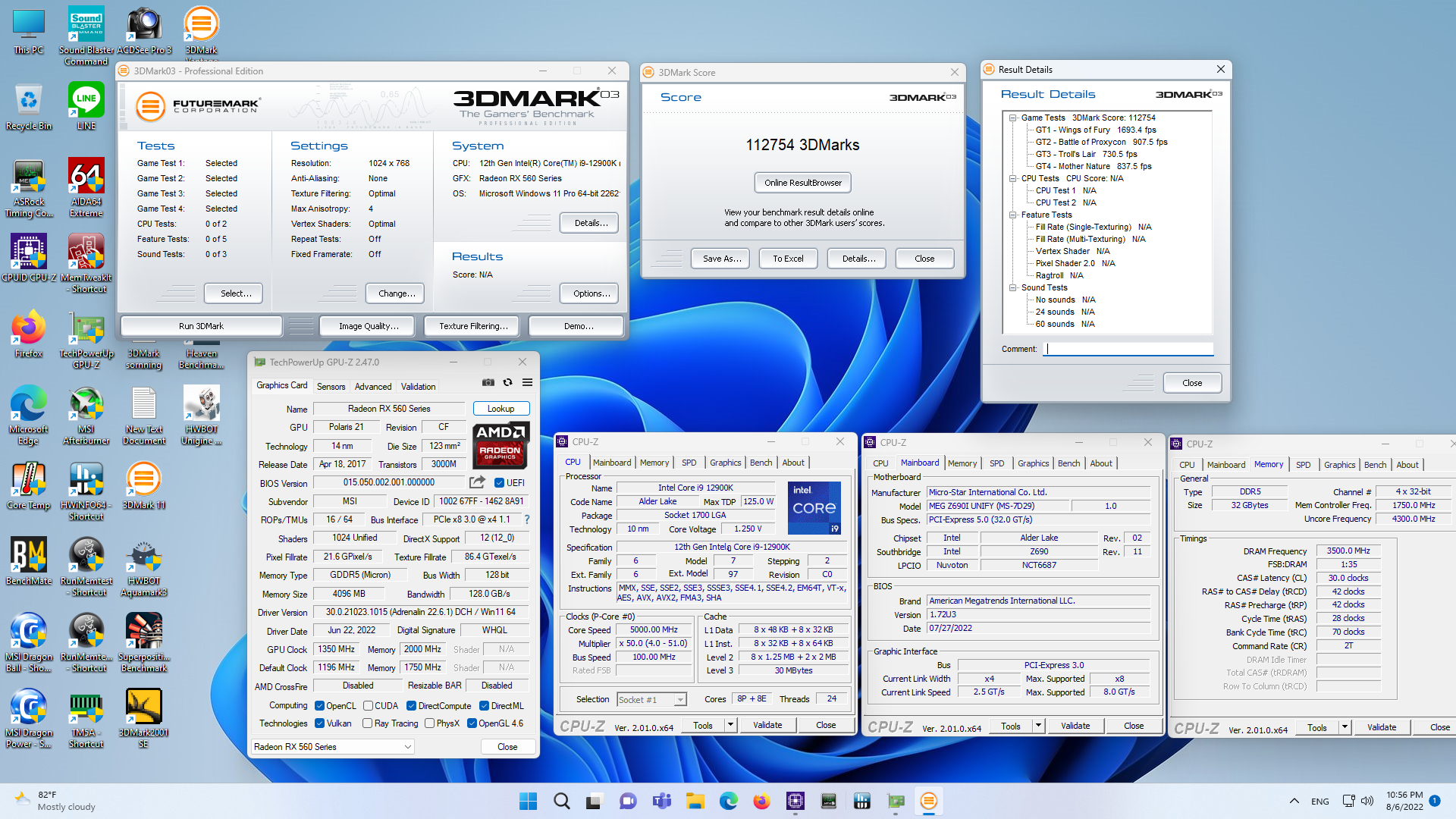The image size is (1456, 819).
Task: Open File Explorer from the taskbar
Action: (695, 801)
